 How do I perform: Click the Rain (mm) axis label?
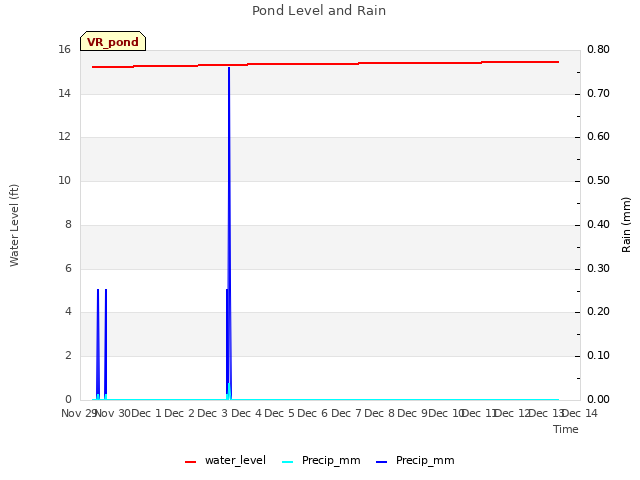coord(626,225)
